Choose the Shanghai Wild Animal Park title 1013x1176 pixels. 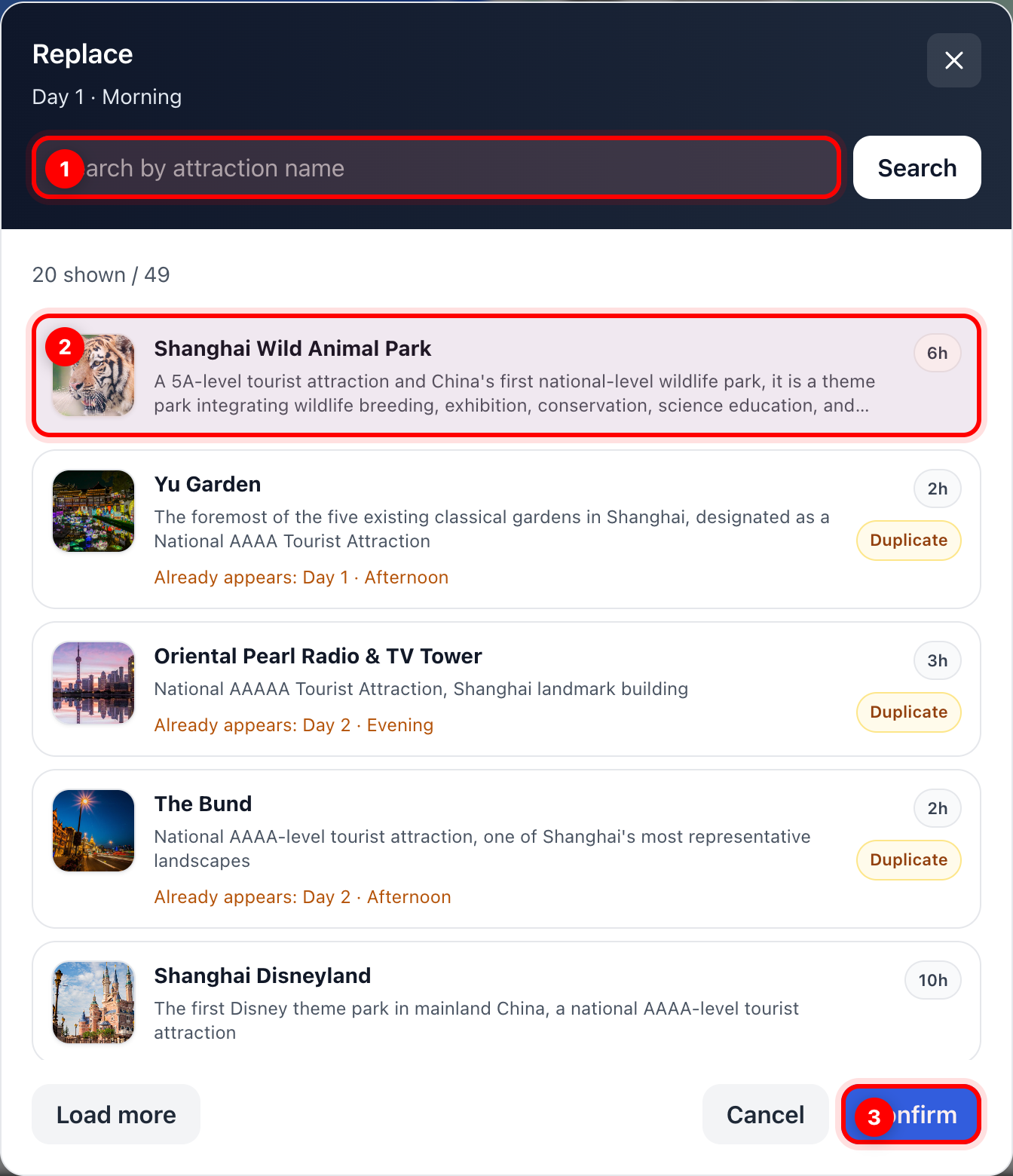point(292,348)
